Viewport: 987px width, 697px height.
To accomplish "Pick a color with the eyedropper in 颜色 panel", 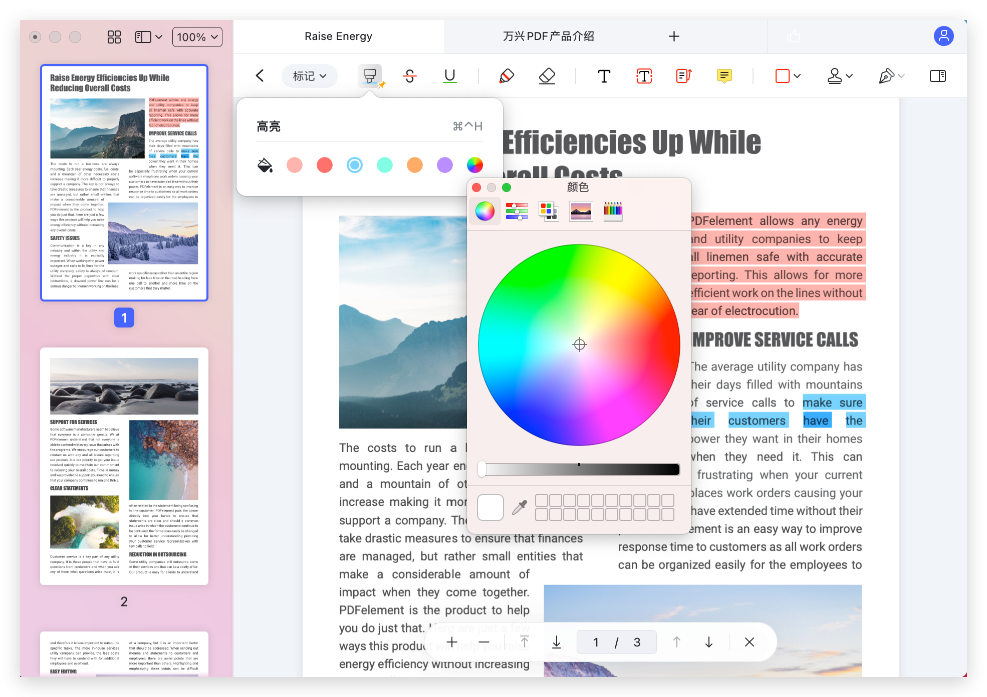I will [x=519, y=507].
